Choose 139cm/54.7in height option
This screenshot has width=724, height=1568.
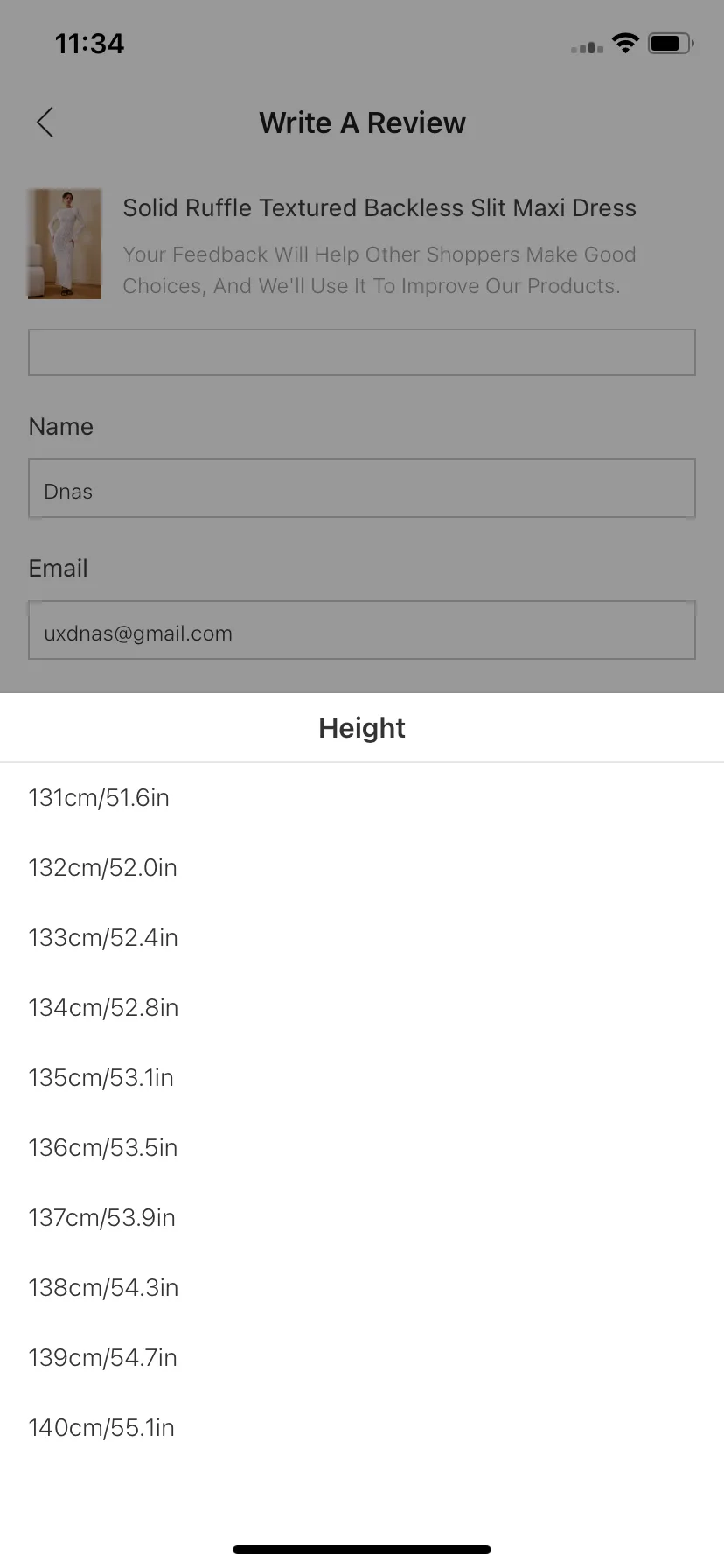click(362, 1357)
